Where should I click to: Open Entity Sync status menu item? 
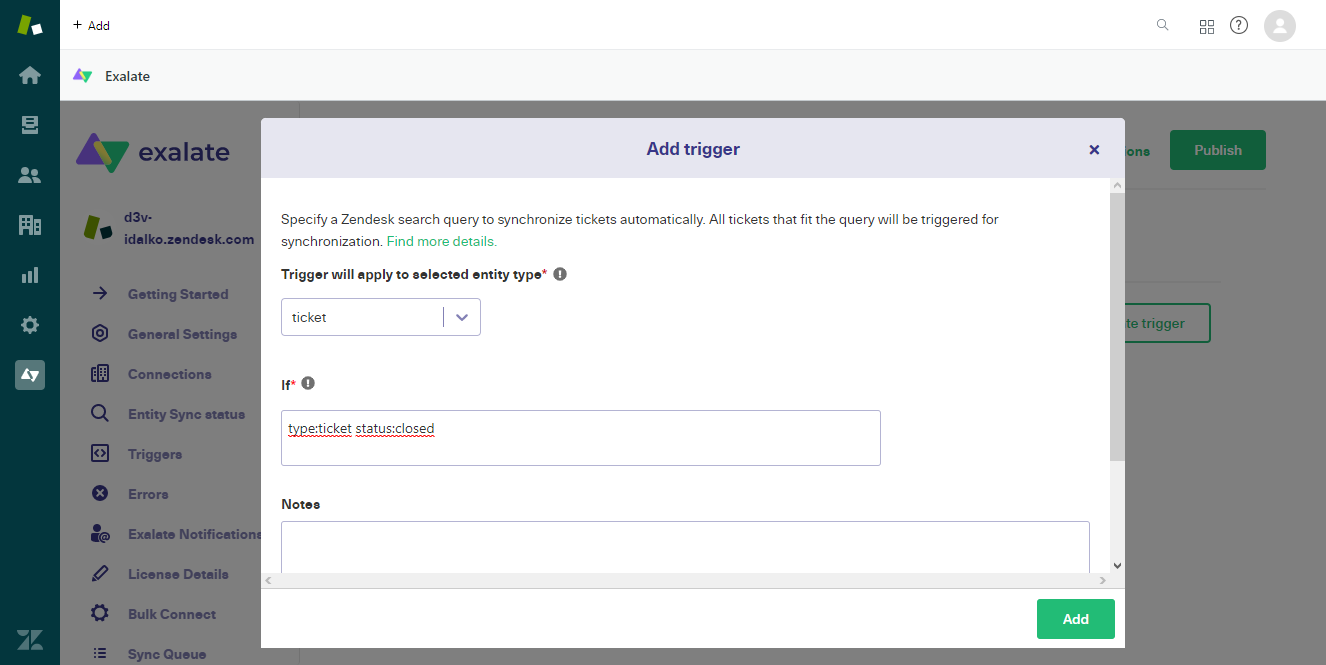pyautogui.click(x=186, y=414)
